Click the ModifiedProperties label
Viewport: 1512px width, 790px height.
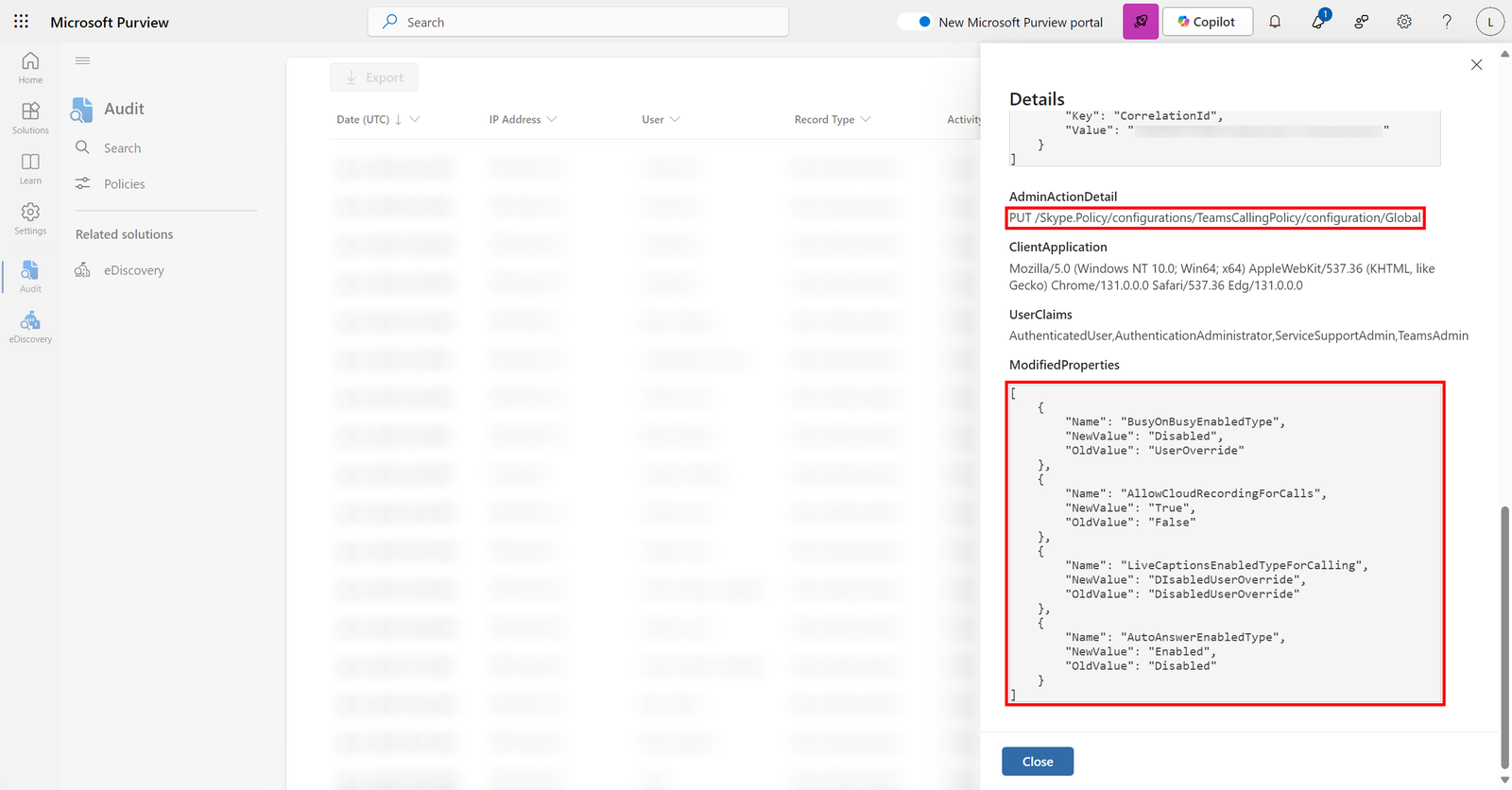[x=1064, y=365]
